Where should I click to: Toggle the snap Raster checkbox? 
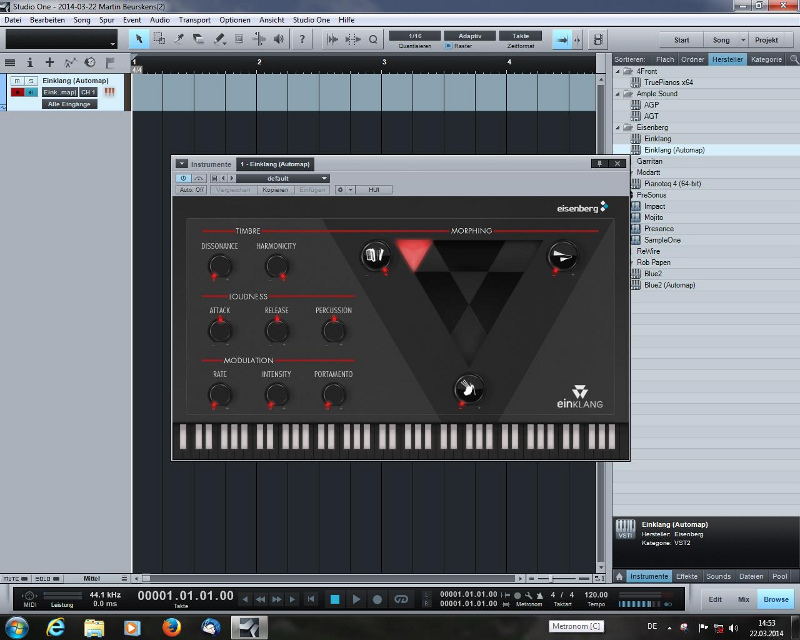point(448,46)
